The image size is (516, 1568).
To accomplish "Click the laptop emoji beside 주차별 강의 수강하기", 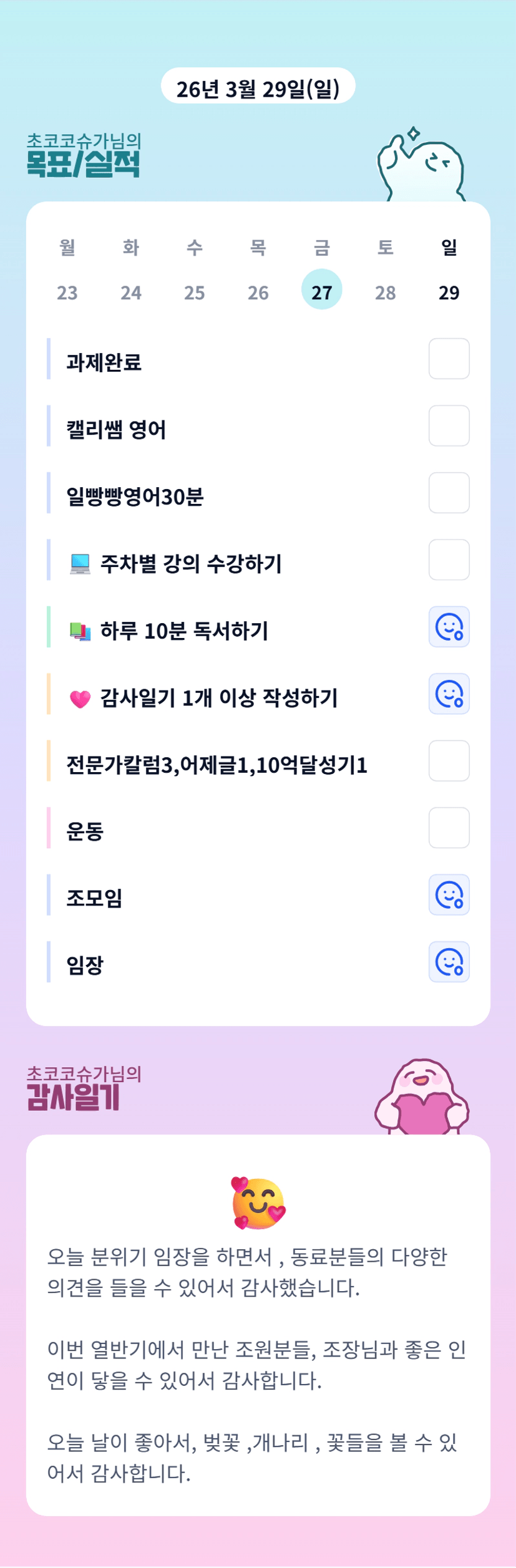I will [x=80, y=564].
